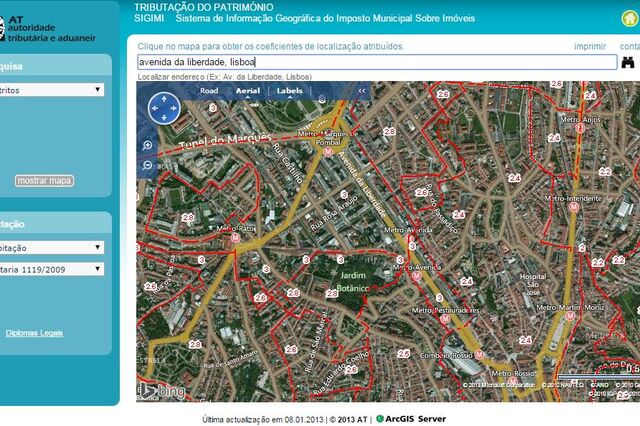
Task: Click the Rua Castilho street label
Action: coord(287,162)
